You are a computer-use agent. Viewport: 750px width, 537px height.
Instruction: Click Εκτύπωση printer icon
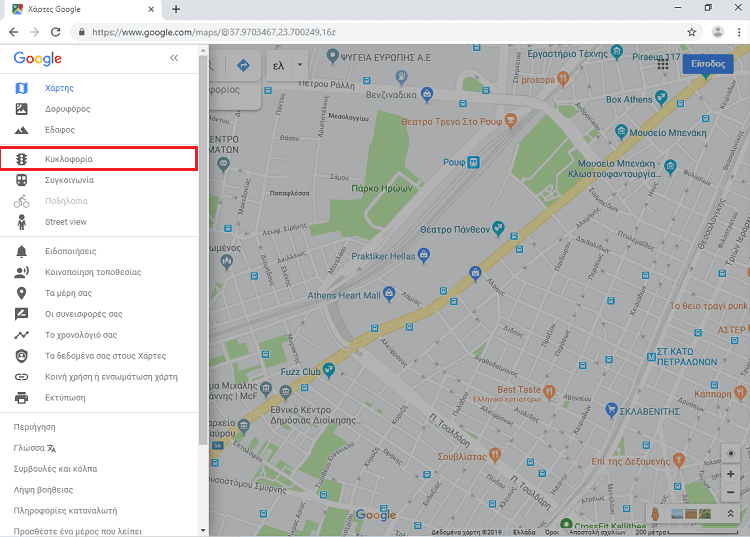(22, 398)
